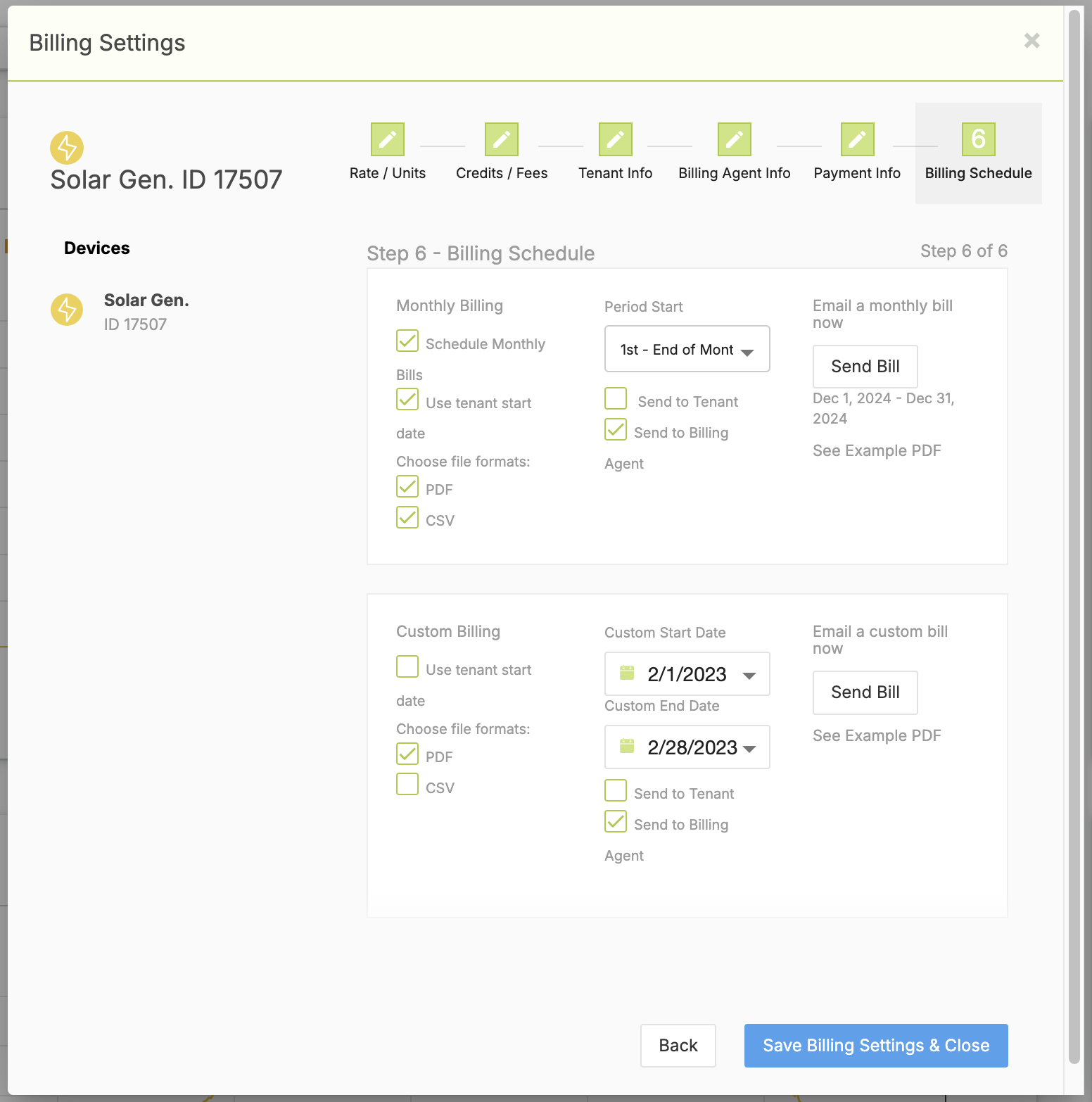Uncheck Send to Billing Agent in Custom Billing

616,821
